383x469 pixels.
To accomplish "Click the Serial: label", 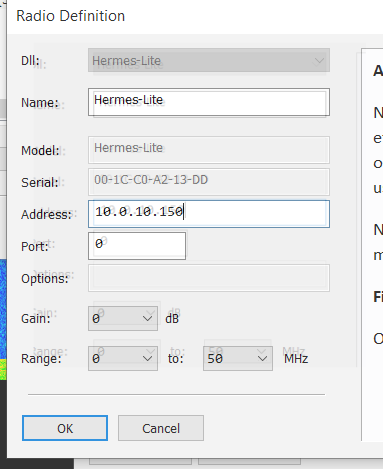I will tap(40, 182).
